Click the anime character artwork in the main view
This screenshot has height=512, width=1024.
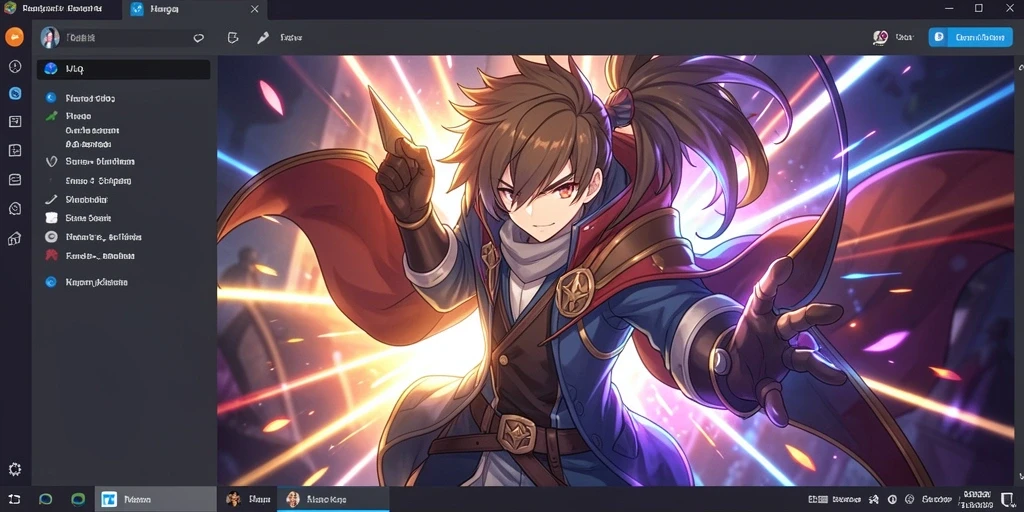[615, 270]
